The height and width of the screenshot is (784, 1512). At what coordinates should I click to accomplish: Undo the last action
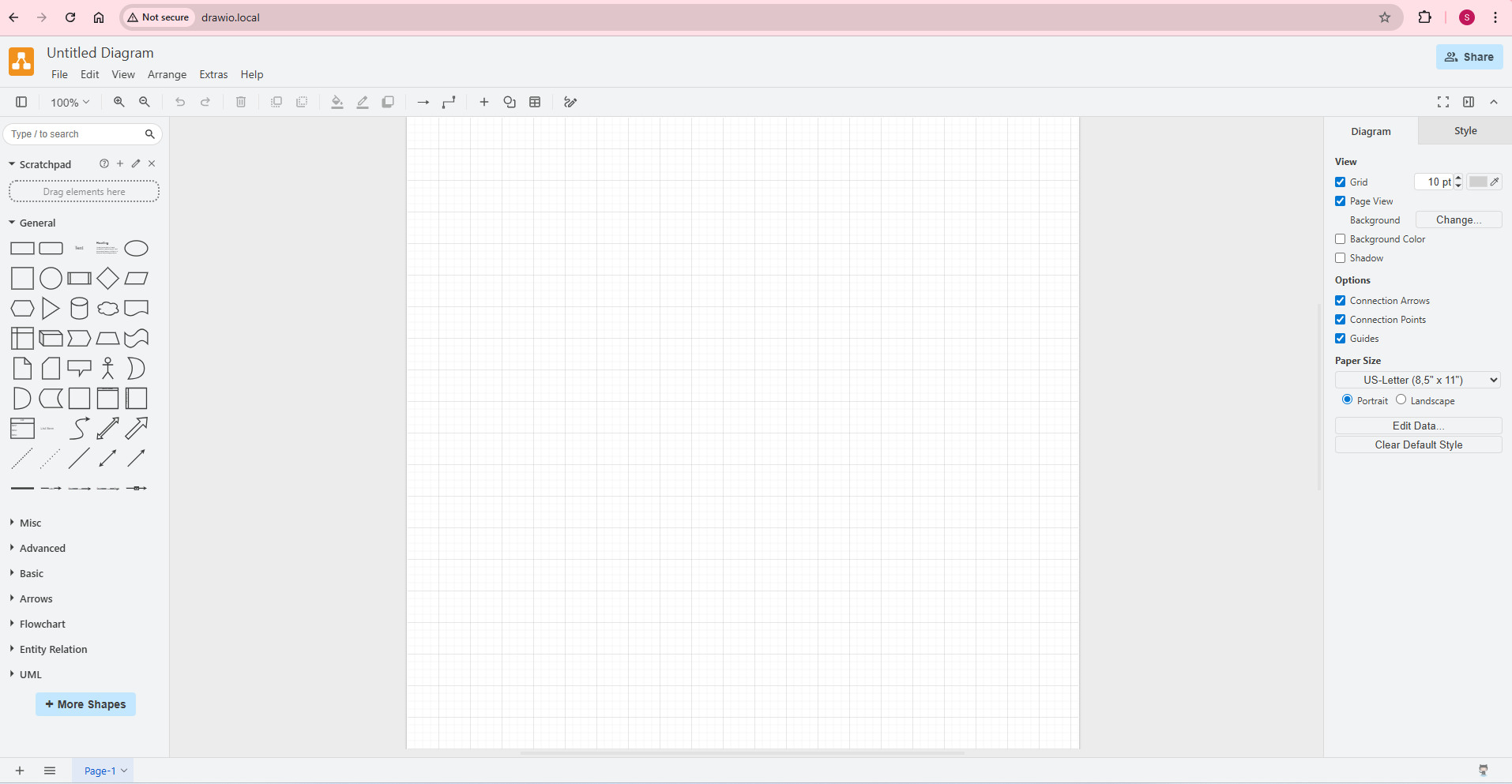tap(180, 102)
